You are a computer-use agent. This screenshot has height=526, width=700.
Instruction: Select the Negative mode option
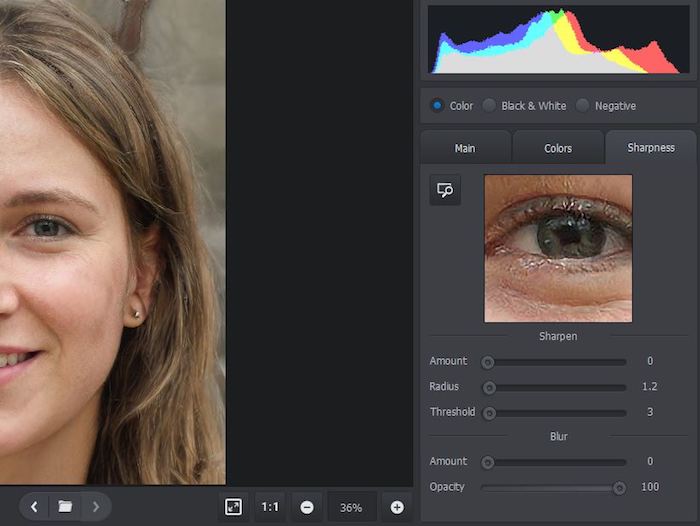(583, 106)
